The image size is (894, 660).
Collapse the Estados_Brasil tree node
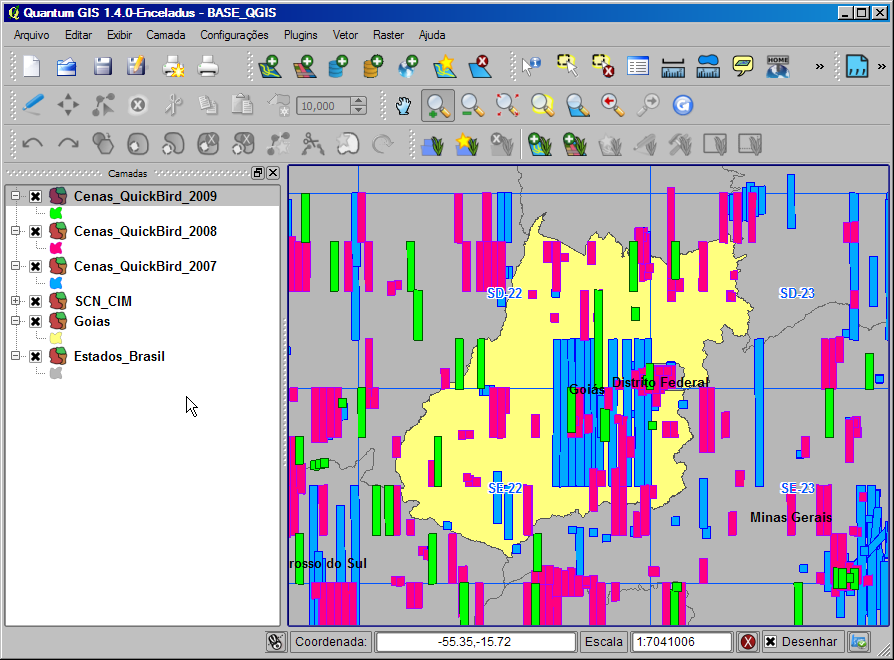[15, 356]
